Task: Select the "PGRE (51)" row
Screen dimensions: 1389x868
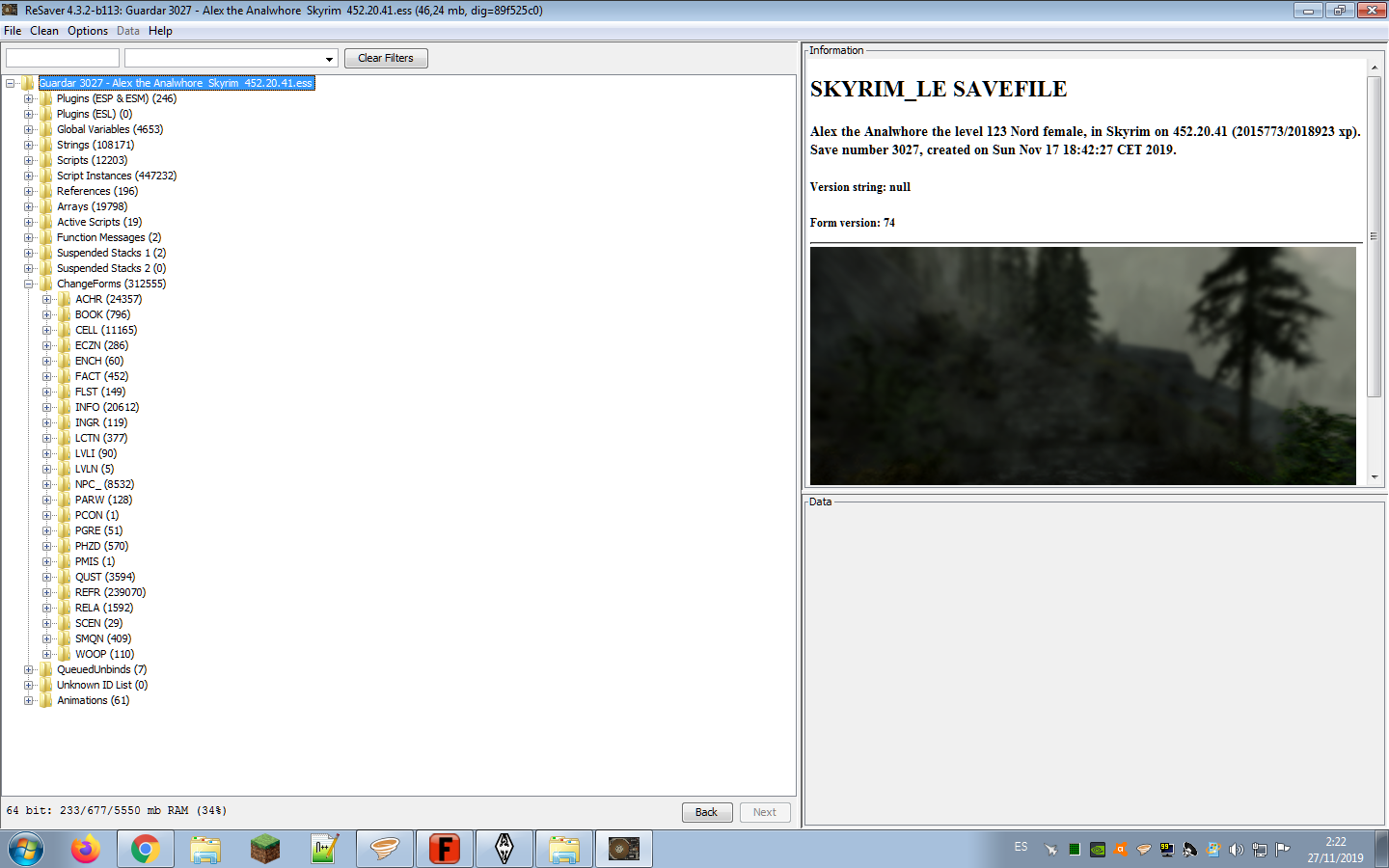Action: point(98,530)
